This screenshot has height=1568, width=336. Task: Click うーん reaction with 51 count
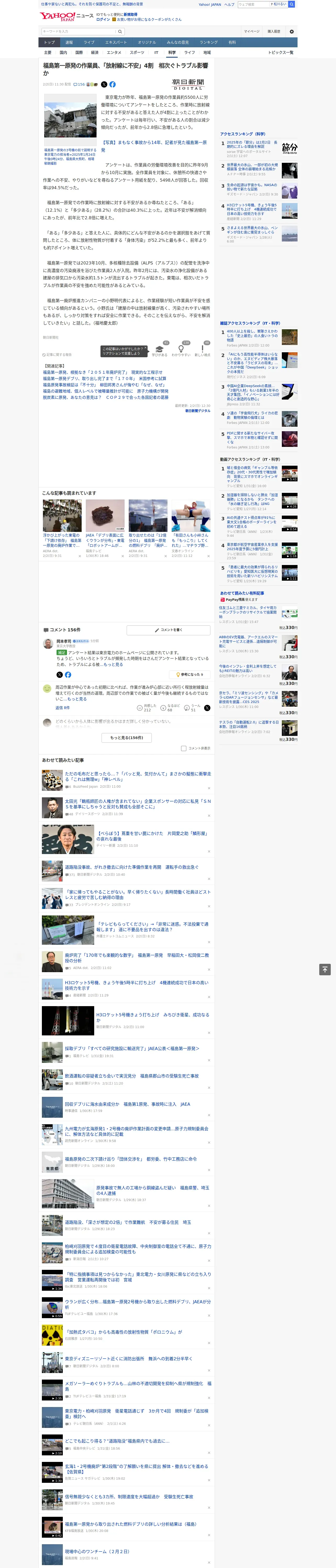tap(192, 708)
